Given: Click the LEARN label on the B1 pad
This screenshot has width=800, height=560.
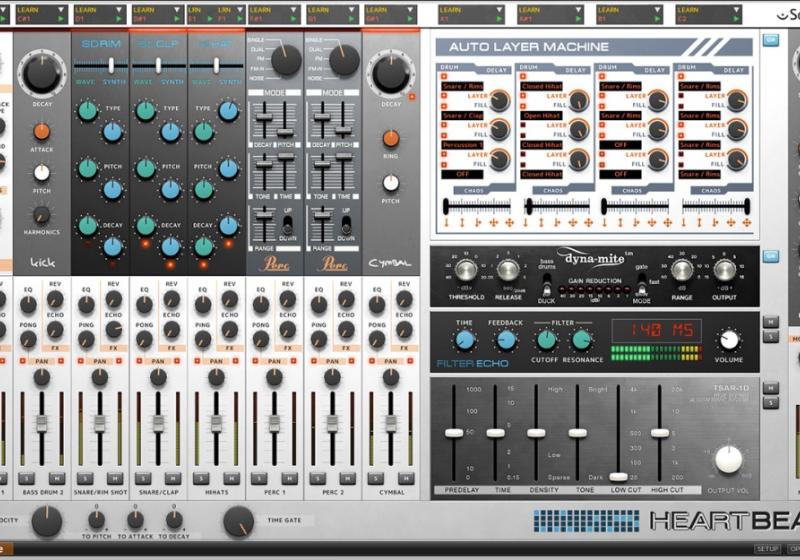Looking at the screenshot, I should tap(608, 10).
